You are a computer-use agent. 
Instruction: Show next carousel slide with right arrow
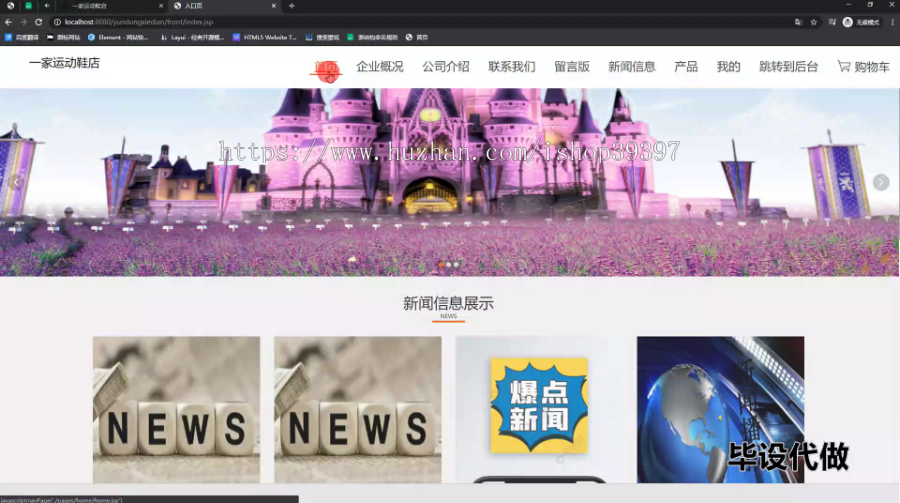click(881, 183)
